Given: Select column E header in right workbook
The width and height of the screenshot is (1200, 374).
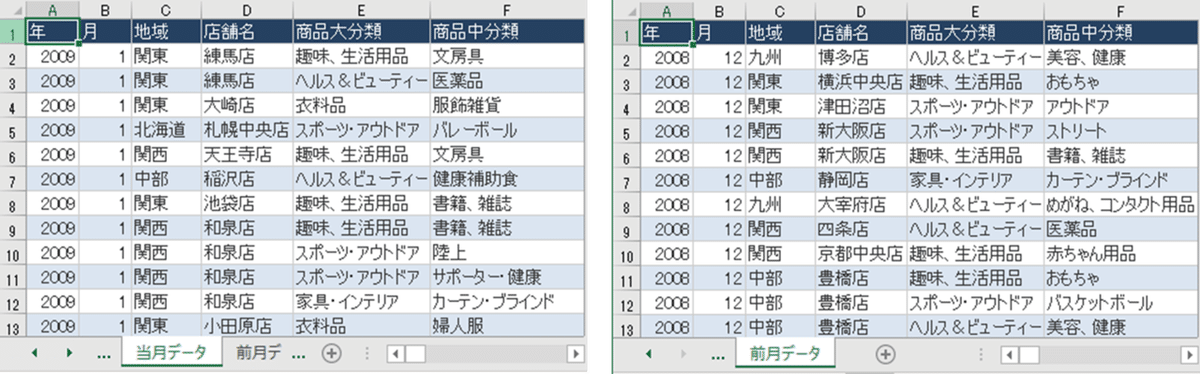Looking at the screenshot, I should pos(974,10).
